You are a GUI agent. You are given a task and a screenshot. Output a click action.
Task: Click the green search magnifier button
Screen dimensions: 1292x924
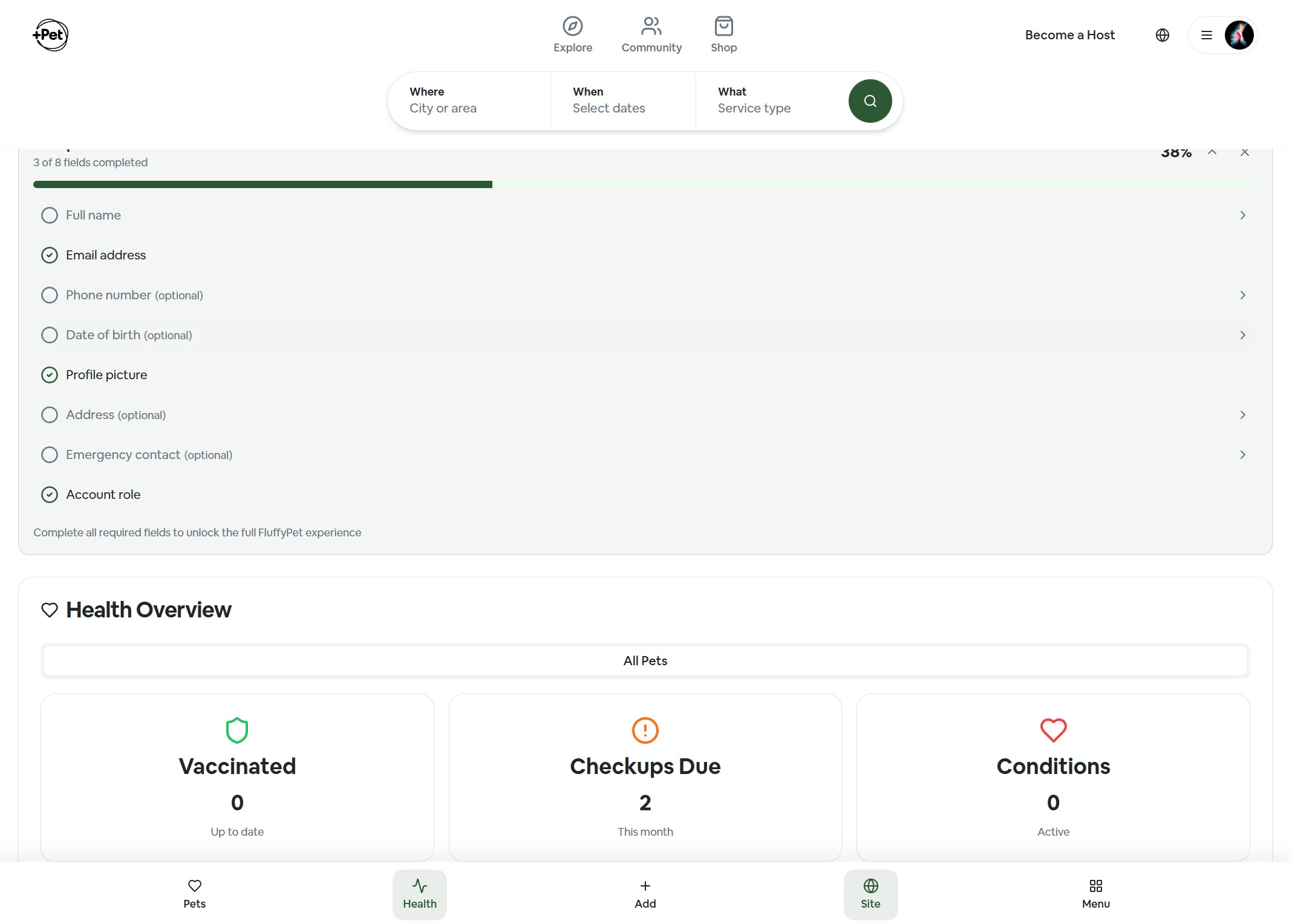(x=870, y=101)
